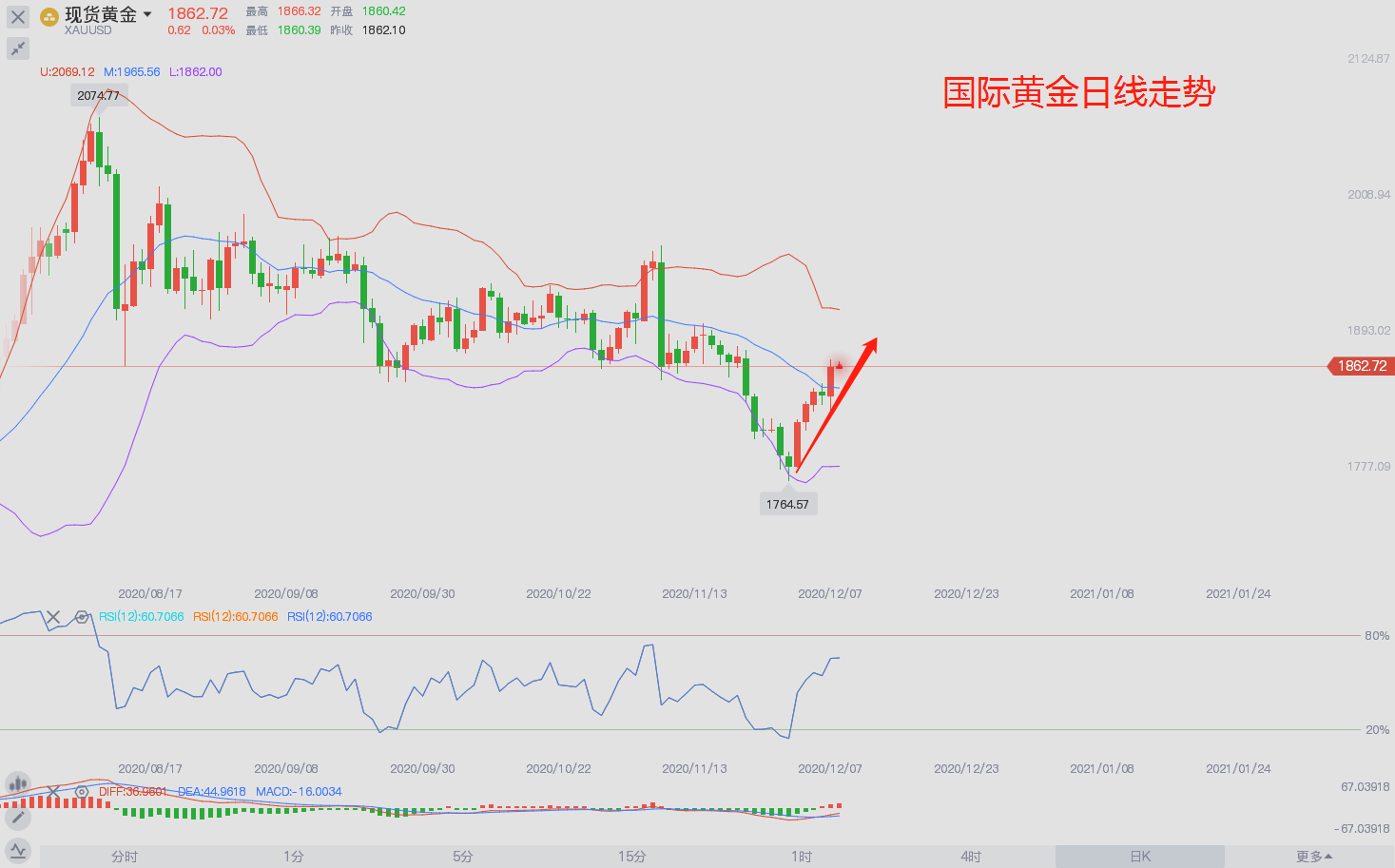This screenshot has width=1395, height=868.
Task: Open the candlestick chart type button
Action: 18,784
